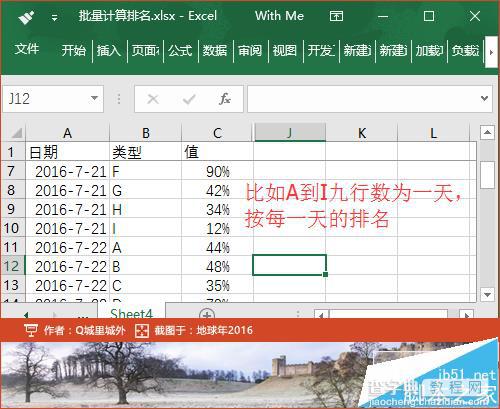Image resolution: width=500 pixels, height=409 pixels.
Task: Click the 值 header cell
Action: tap(217, 152)
